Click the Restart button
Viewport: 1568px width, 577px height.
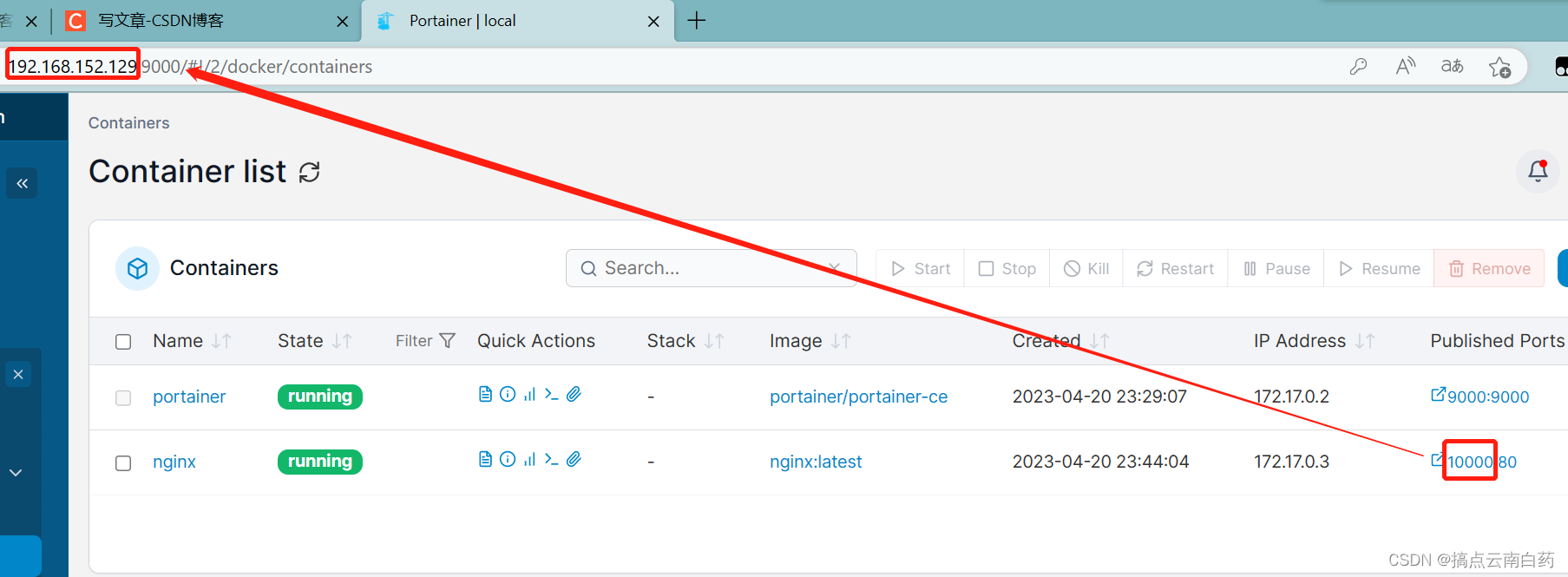pyautogui.click(x=1175, y=269)
